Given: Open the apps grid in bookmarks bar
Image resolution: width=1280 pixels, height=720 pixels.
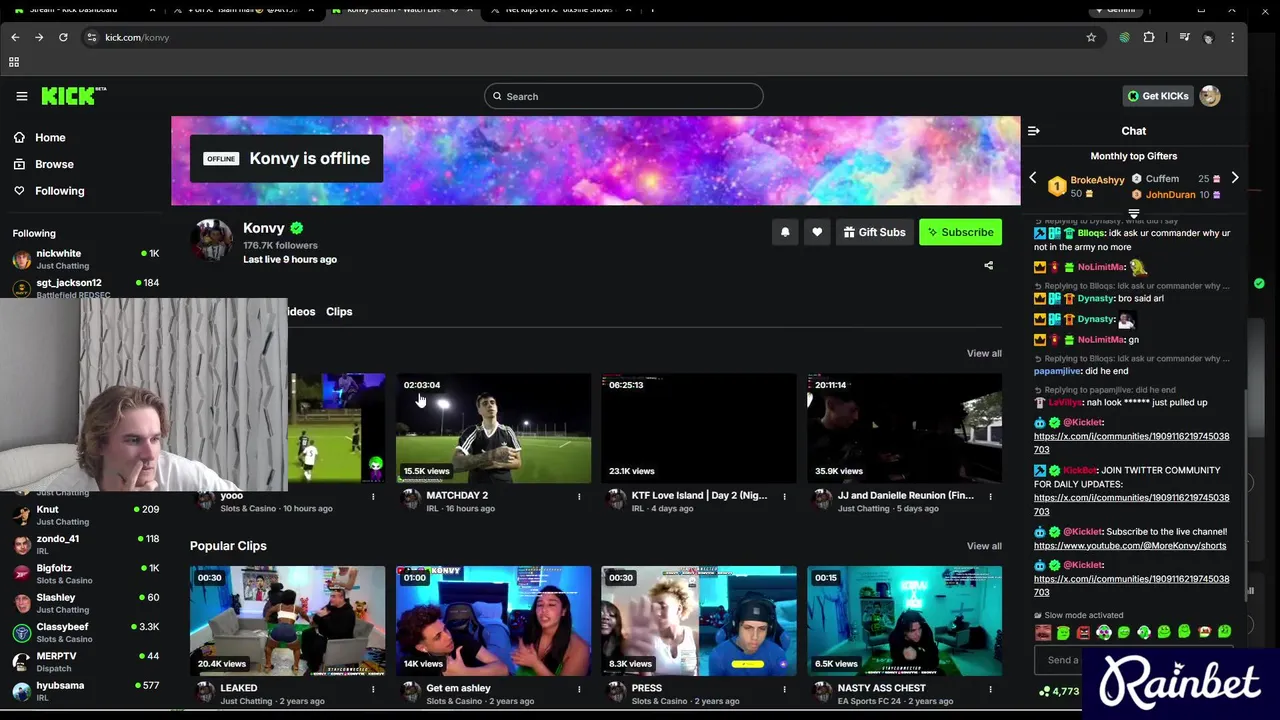Looking at the screenshot, I should (14, 62).
